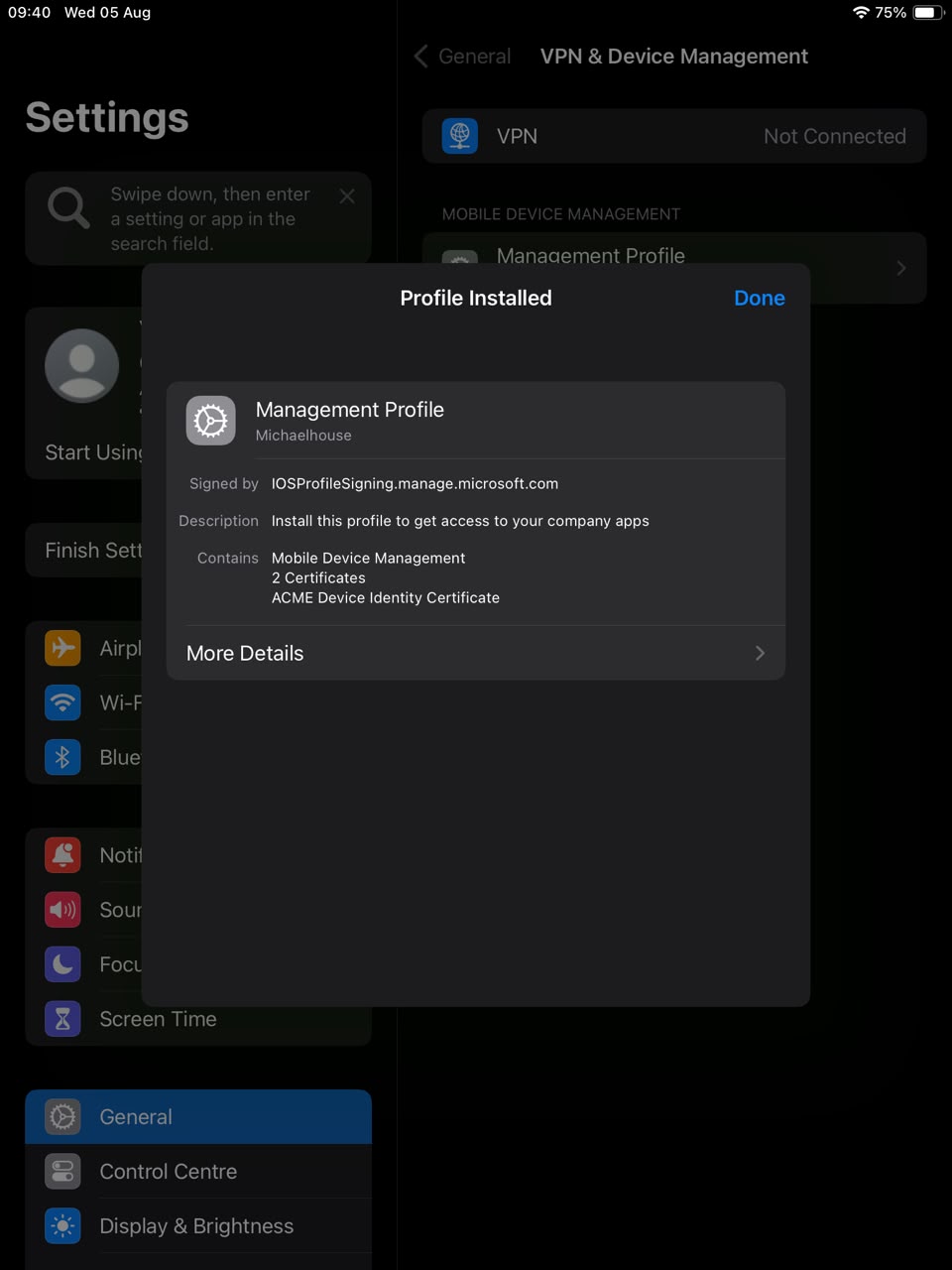
Task: Tap Done in Profile Installed dialog
Action: point(759,298)
